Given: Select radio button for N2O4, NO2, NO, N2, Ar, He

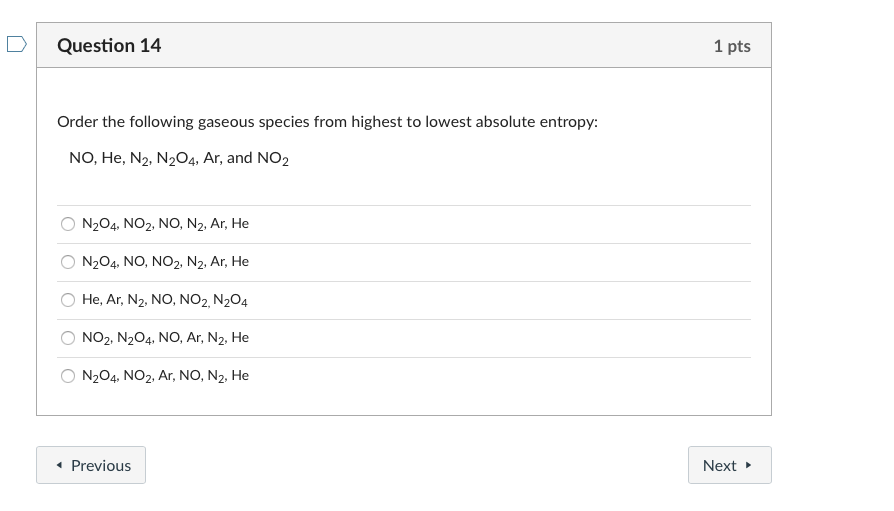Looking at the screenshot, I should click(x=68, y=224).
